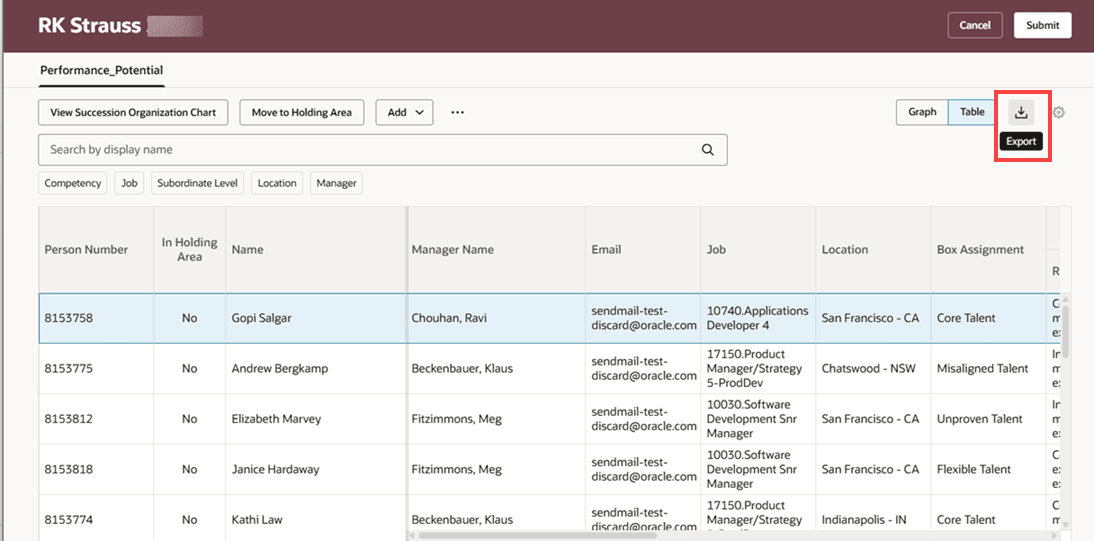This screenshot has height=541, width=1094.
Task: Click the Submit button
Action: [x=1042, y=25]
